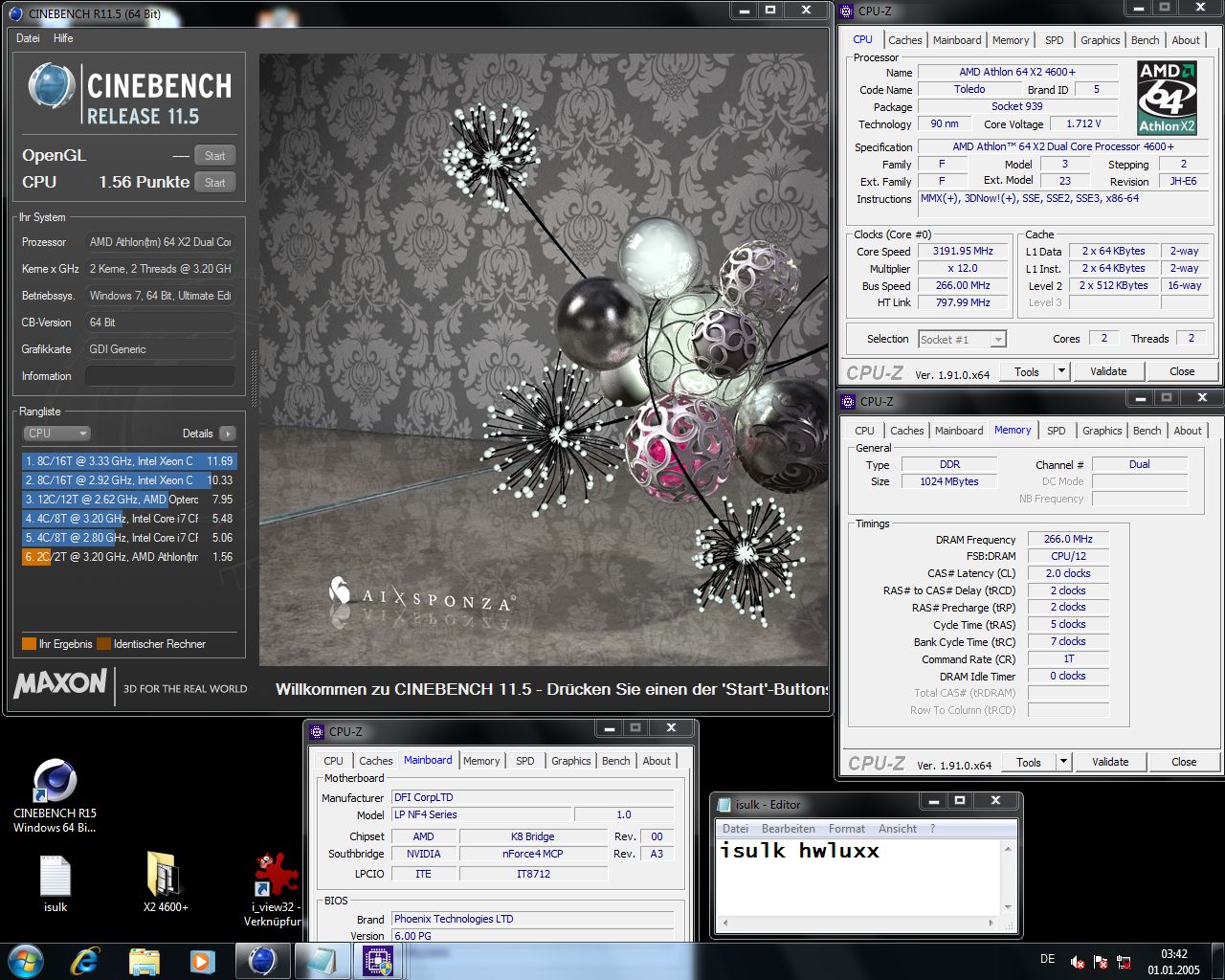The height and width of the screenshot is (980, 1225).
Task: Open Windows Explorer from the taskbar
Action: point(144,960)
